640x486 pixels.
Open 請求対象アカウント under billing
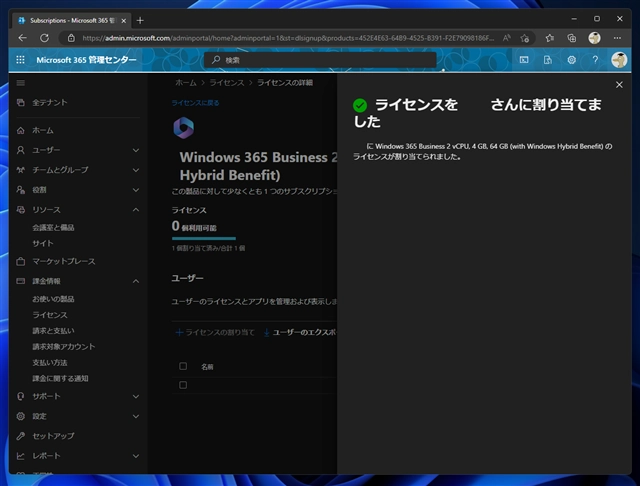64,346
